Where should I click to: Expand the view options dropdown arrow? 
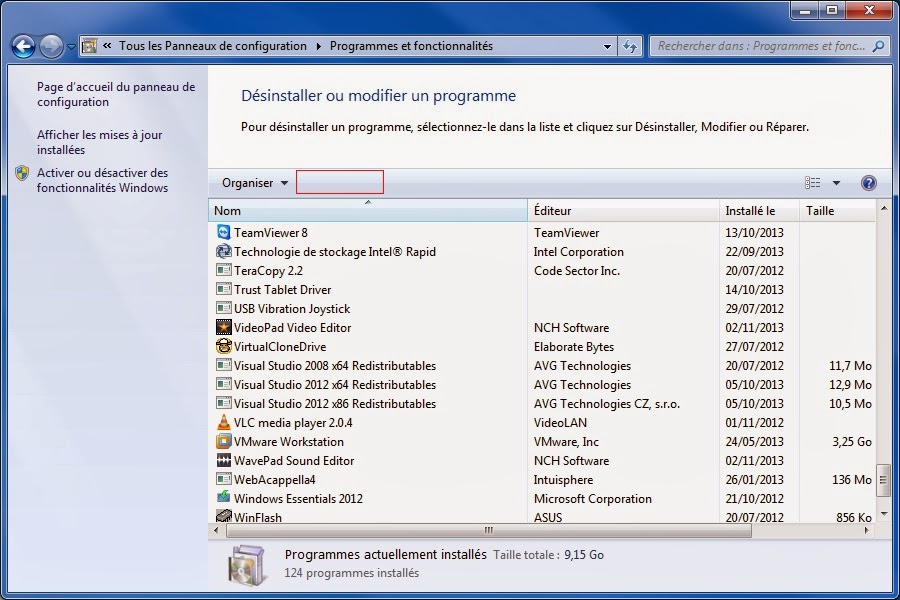[x=836, y=183]
